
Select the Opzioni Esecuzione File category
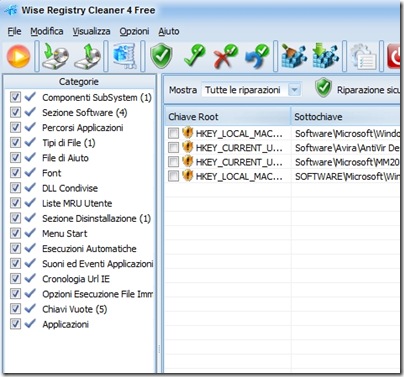tap(98, 294)
